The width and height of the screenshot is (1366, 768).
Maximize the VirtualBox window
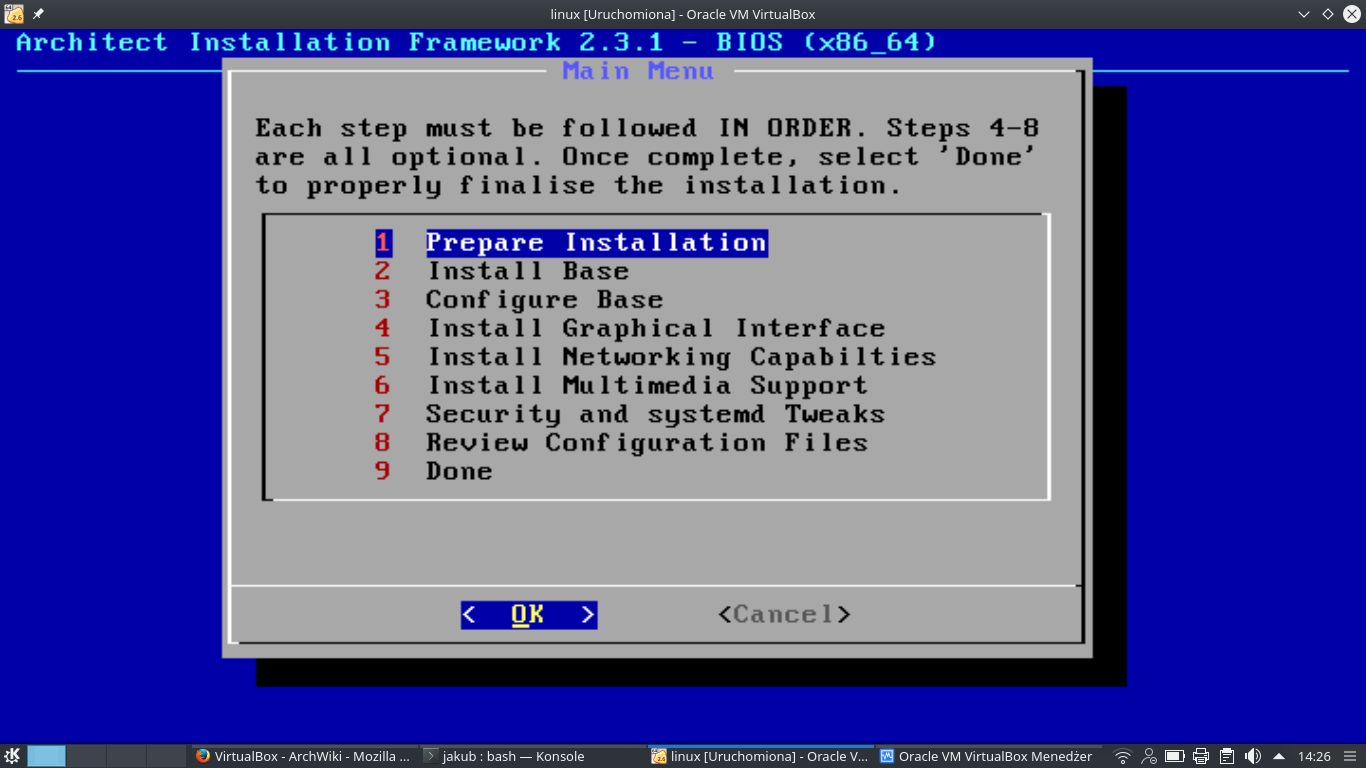pyautogui.click(x=1328, y=14)
